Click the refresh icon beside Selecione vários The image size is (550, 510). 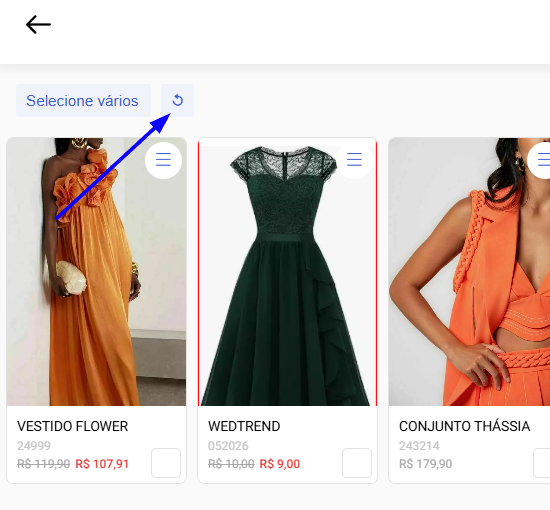(177, 100)
